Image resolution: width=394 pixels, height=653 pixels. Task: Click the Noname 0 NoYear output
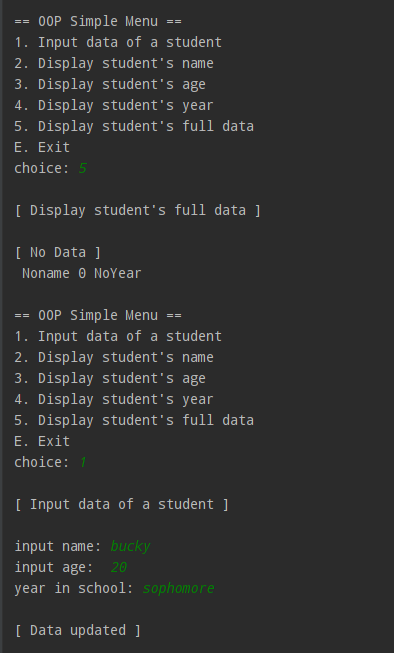82,273
